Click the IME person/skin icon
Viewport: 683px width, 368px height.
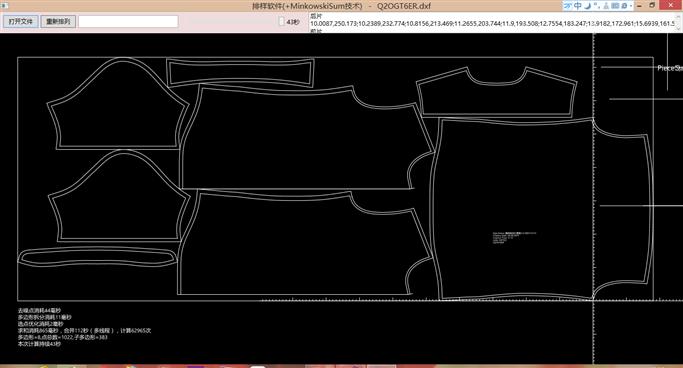click(x=606, y=6)
